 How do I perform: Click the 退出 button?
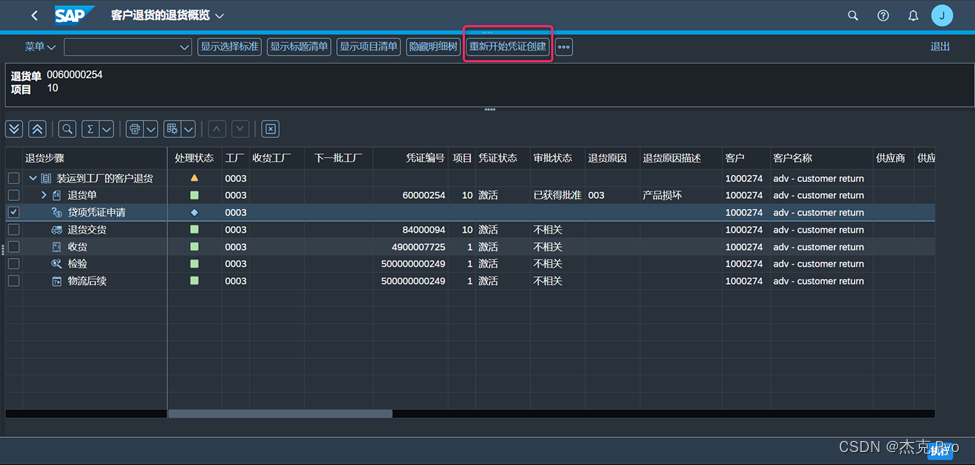point(940,47)
